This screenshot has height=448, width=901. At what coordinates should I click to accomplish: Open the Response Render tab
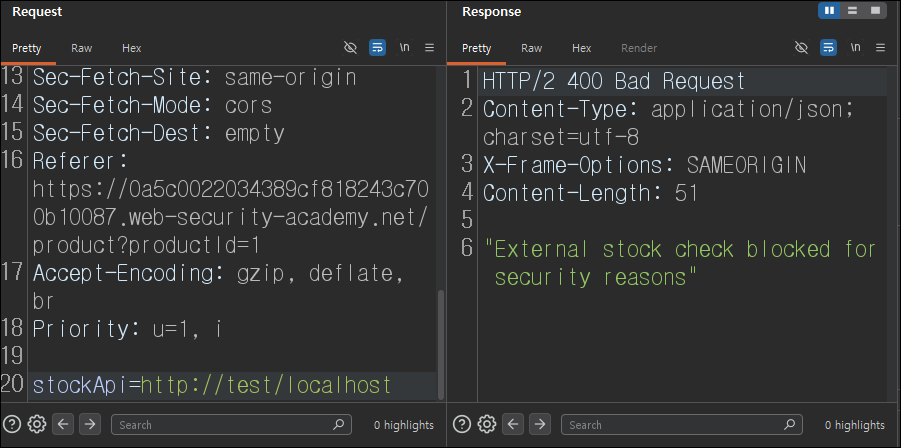pyautogui.click(x=639, y=48)
